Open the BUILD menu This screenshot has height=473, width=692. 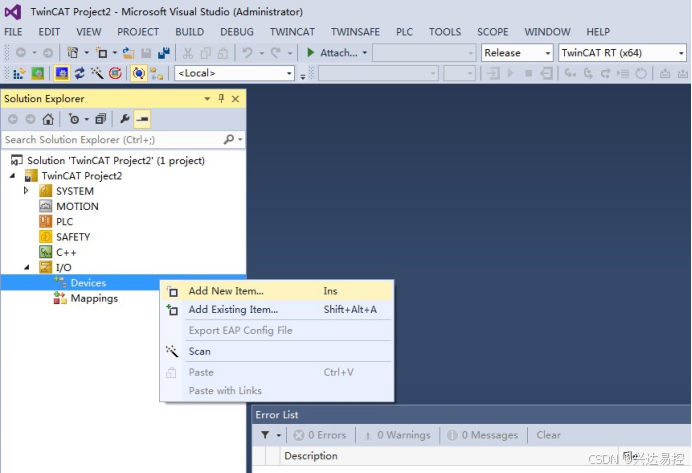click(189, 32)
